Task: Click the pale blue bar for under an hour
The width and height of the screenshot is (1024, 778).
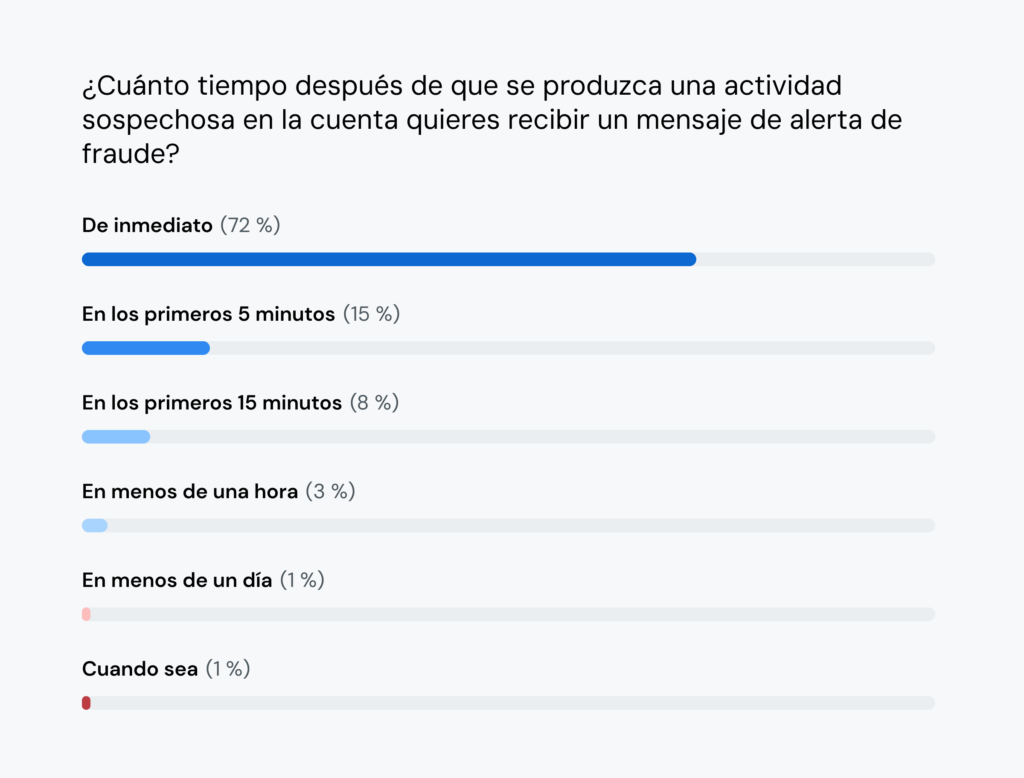Action: coord(94,525)
